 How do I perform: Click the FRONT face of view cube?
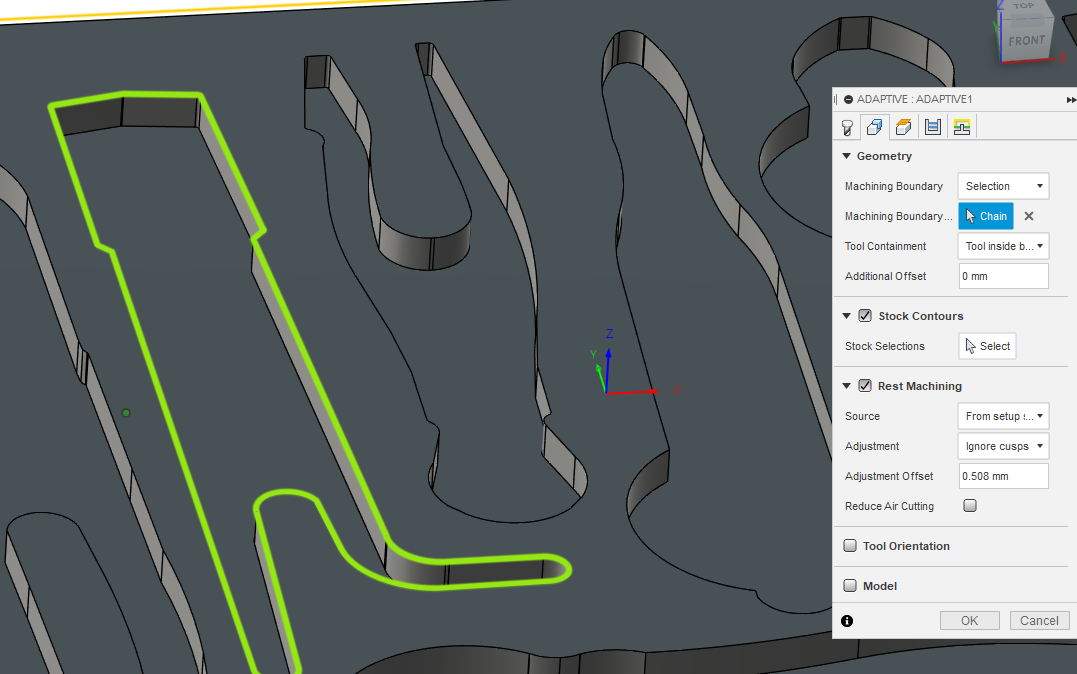coord(1026,41)
